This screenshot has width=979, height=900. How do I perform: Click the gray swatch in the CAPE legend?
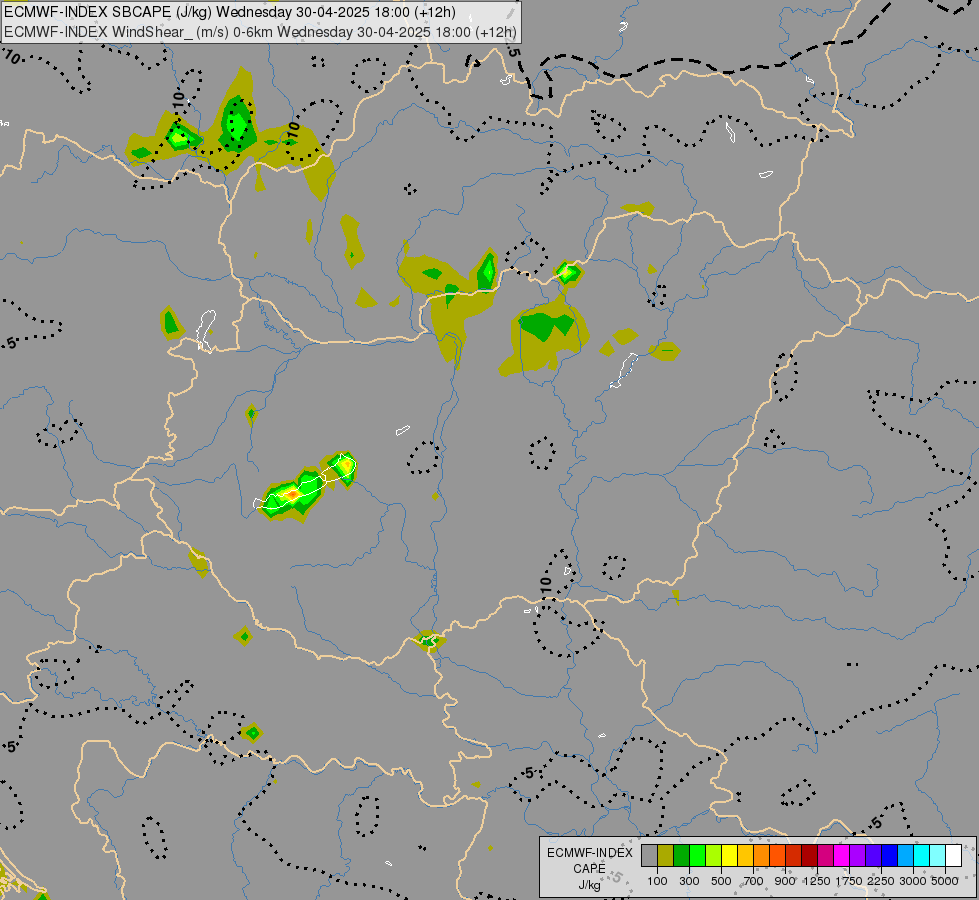click(x=649, y=856)
